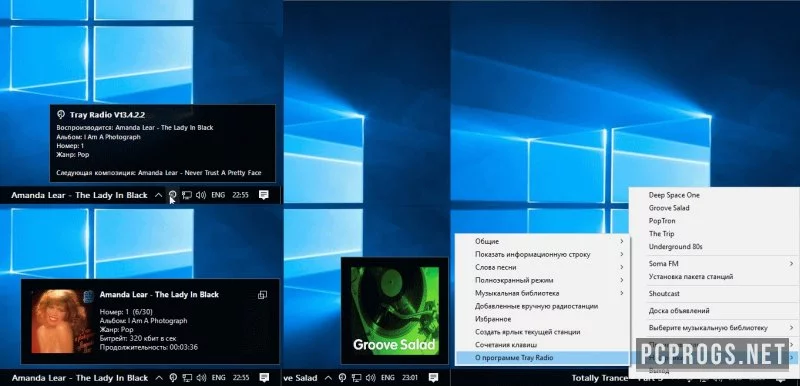
Task: Play Groove Salad from the station menu
Action: (x=714, y=208)
